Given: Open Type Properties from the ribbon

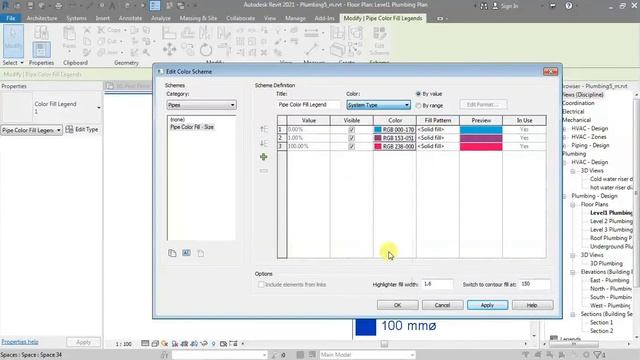Looking at the screenshot, I should 41,33.
